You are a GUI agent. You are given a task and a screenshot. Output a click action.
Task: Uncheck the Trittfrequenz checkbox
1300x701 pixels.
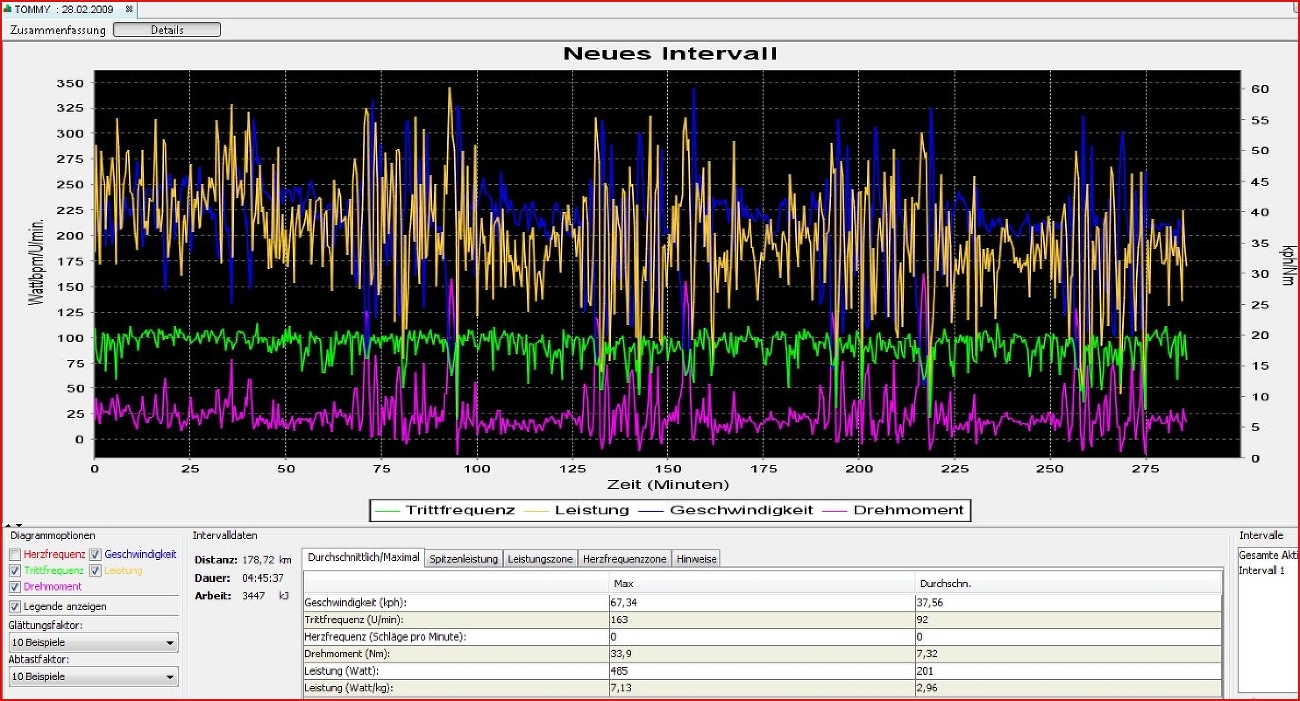(x=14, y=570)
